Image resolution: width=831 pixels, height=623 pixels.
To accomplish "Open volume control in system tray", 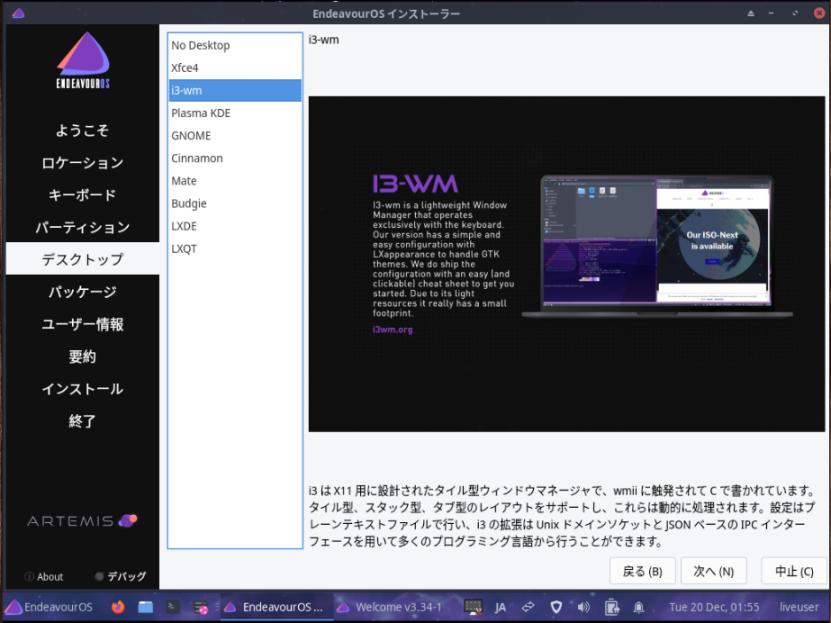I will (583, 607).
